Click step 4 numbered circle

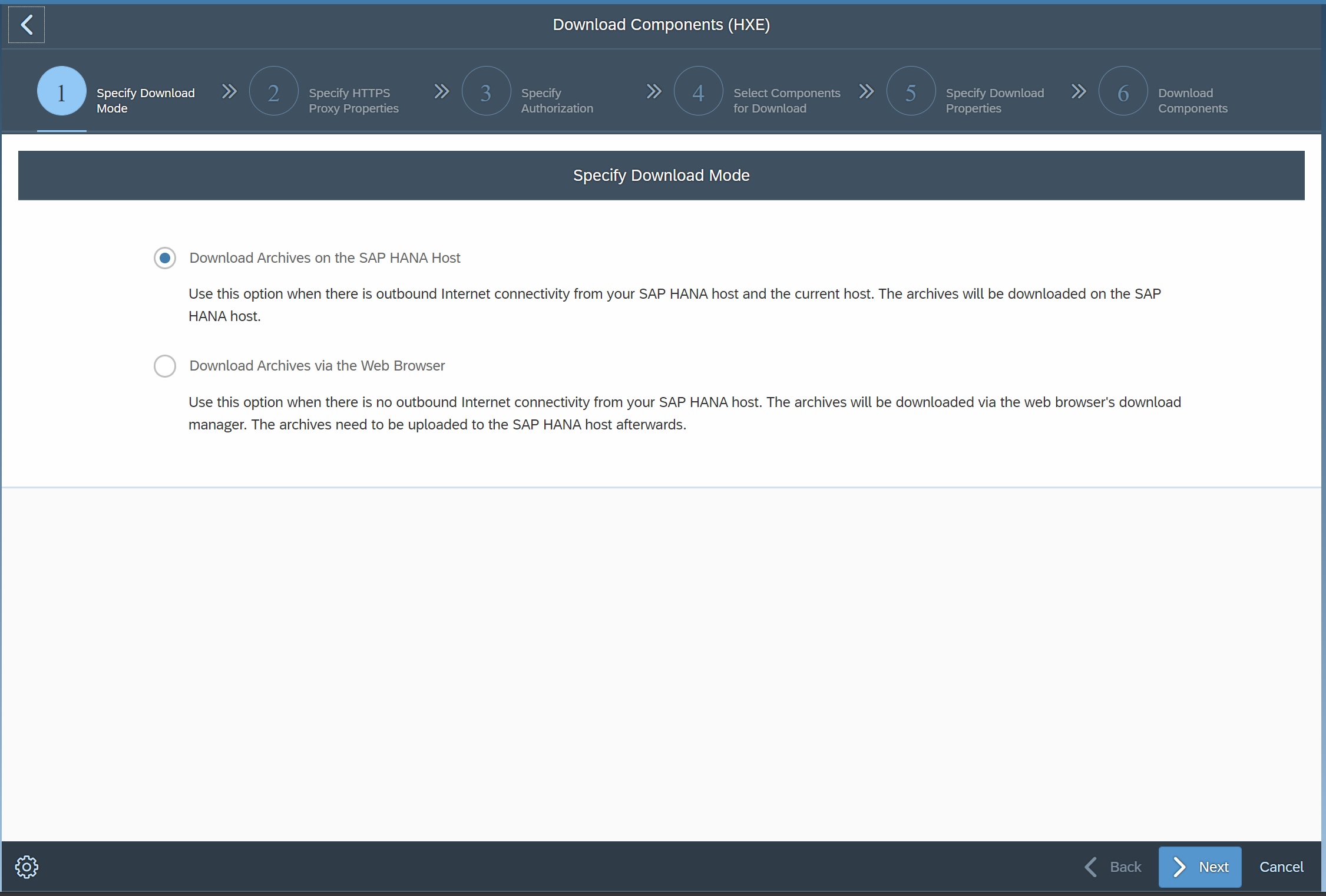click(x=698, y=91)
